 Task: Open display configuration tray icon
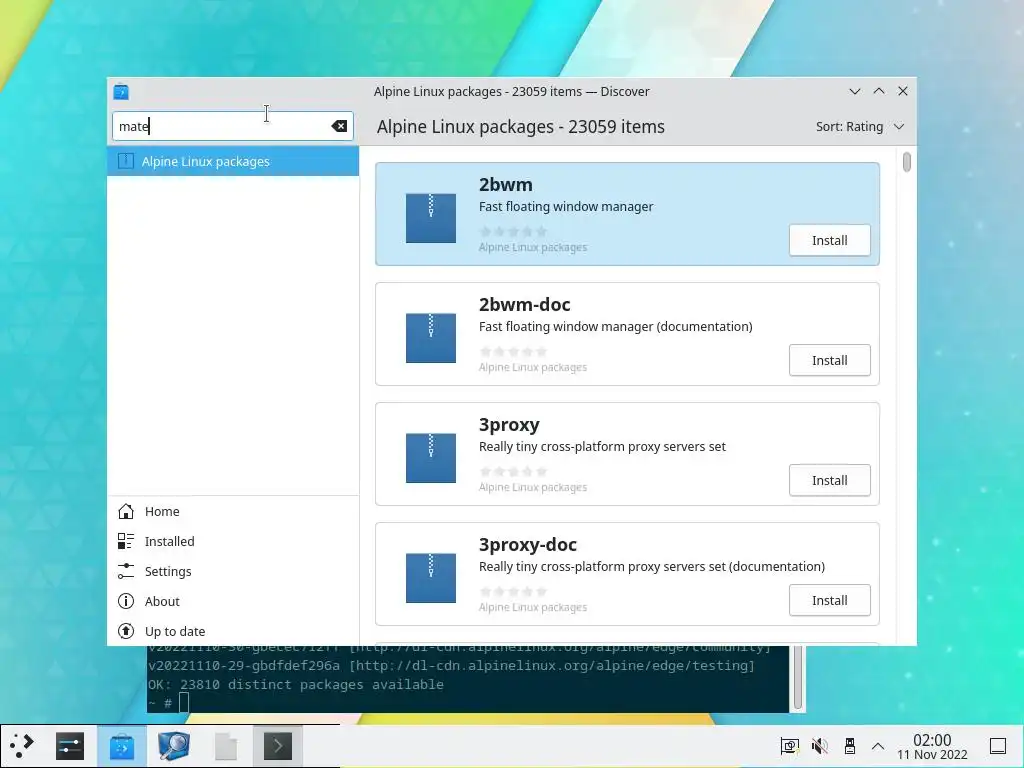[x=790, y=746]
